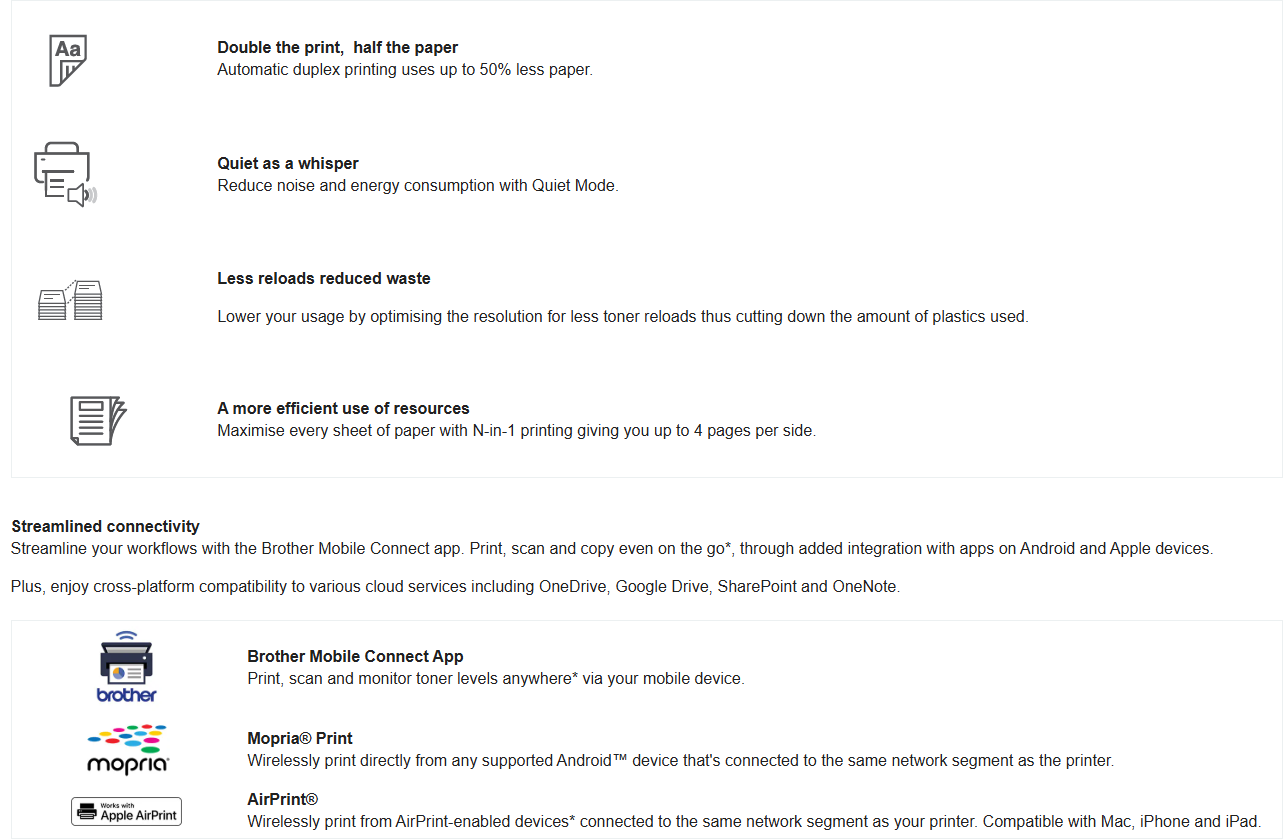This screenshot has height=840, width=1283.
Task: Click the 'Streamlined connectivity' section title
Action: coord(105,526)
